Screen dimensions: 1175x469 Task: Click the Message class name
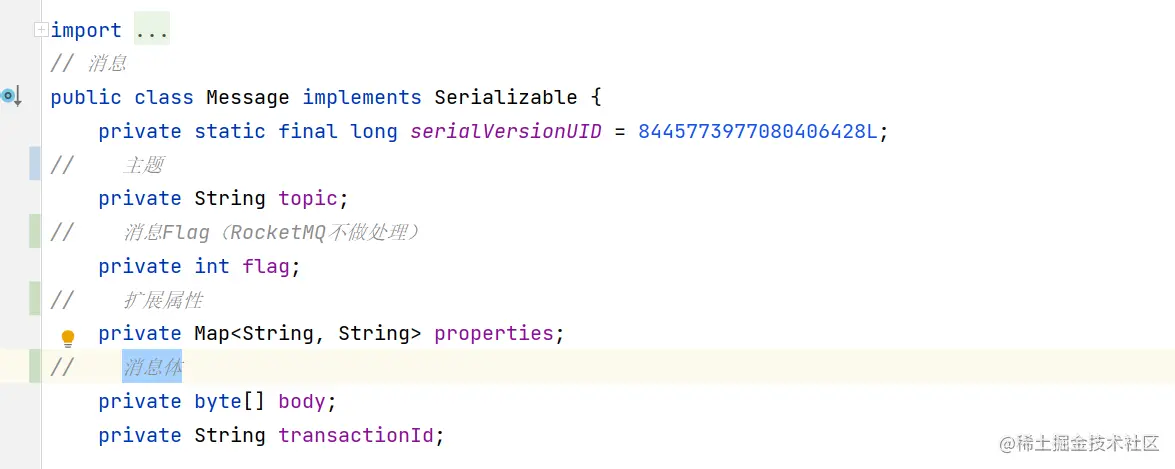pyautogui.click(x=248, y=97)
